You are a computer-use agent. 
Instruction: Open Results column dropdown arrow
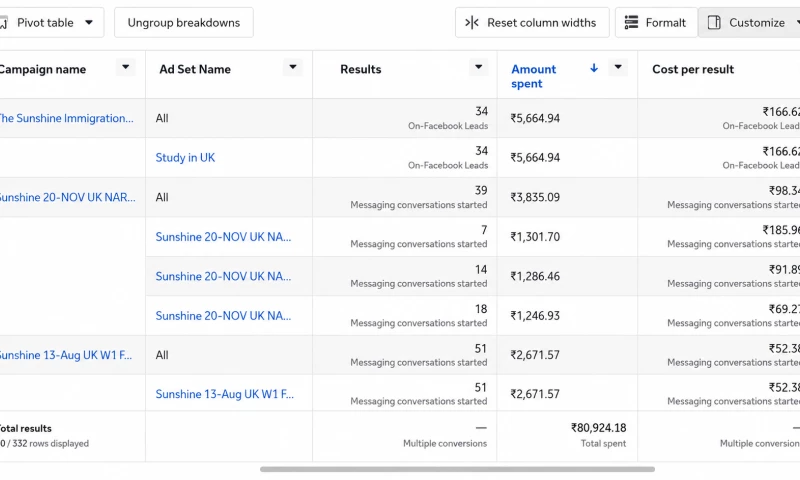click(479, 67)
